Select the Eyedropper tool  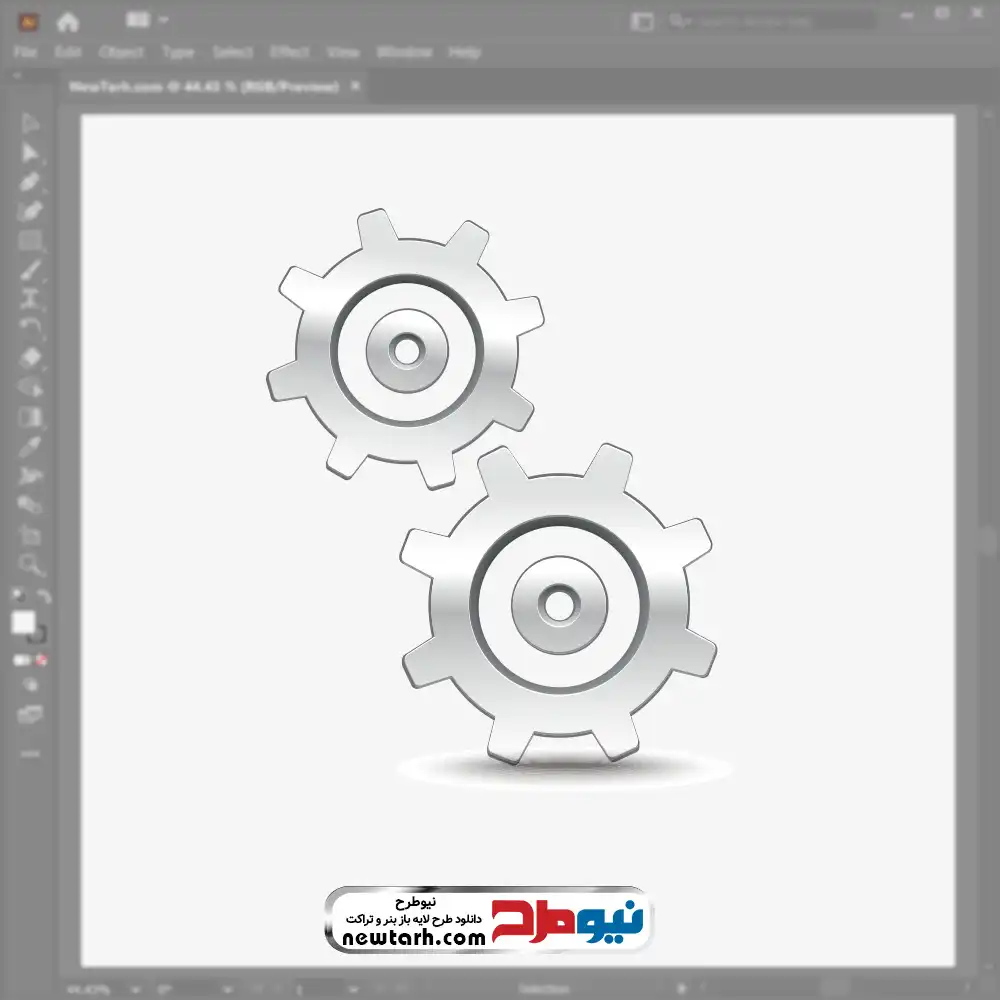(x=30, y=446)
